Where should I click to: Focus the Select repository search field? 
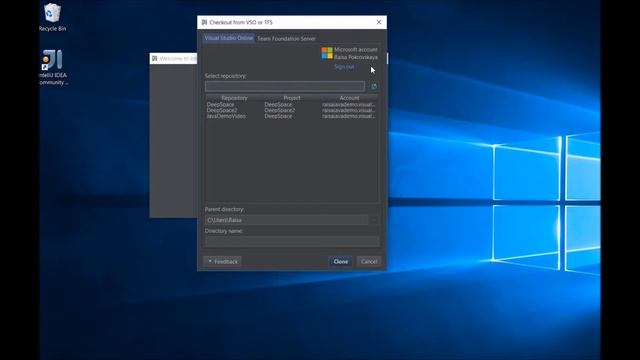285,86
